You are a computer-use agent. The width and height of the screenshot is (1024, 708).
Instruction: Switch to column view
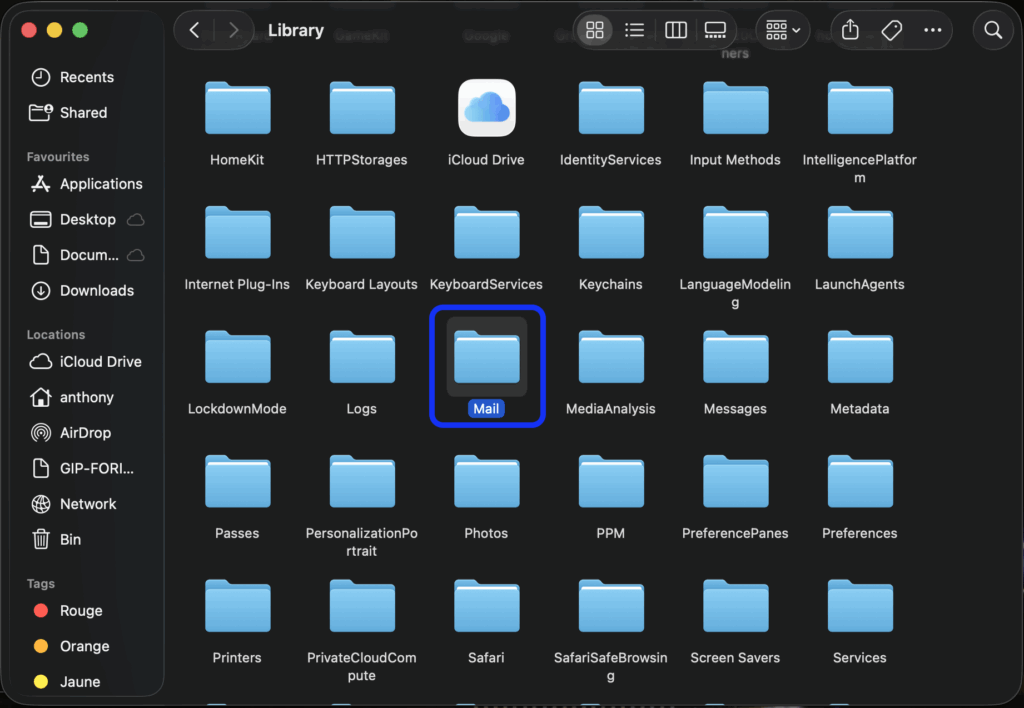point(676,30)
